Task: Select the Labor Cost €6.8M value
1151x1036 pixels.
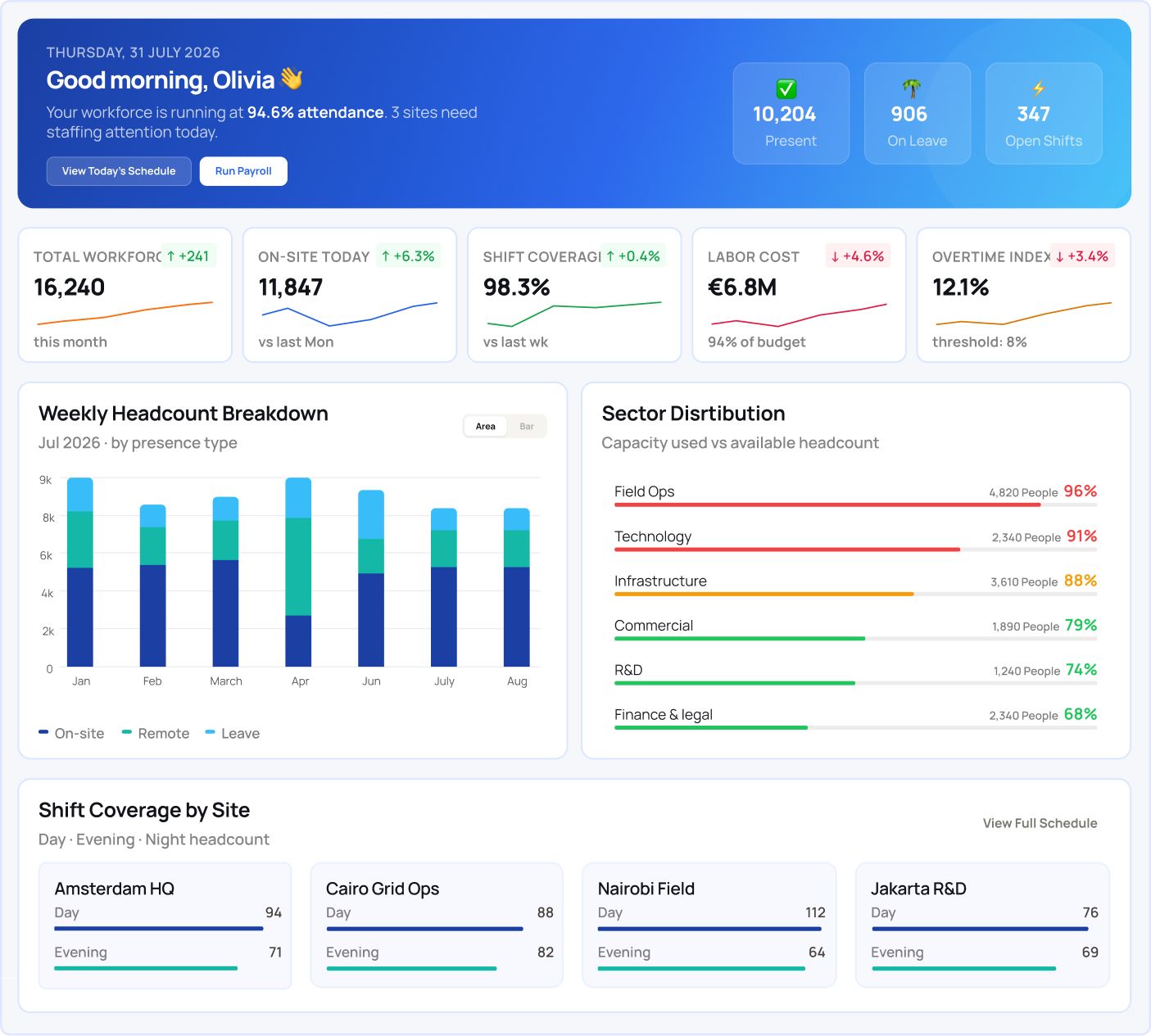Action: click(x=742, y=287)
